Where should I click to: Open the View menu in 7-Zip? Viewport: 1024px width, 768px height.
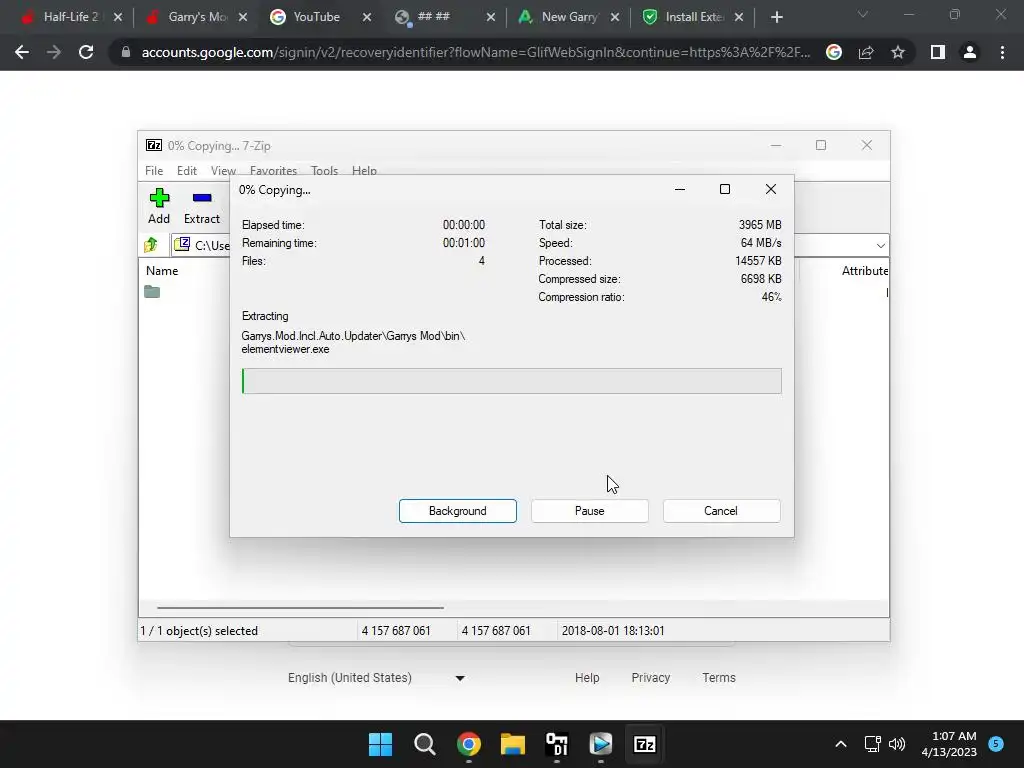coord(223,170)
